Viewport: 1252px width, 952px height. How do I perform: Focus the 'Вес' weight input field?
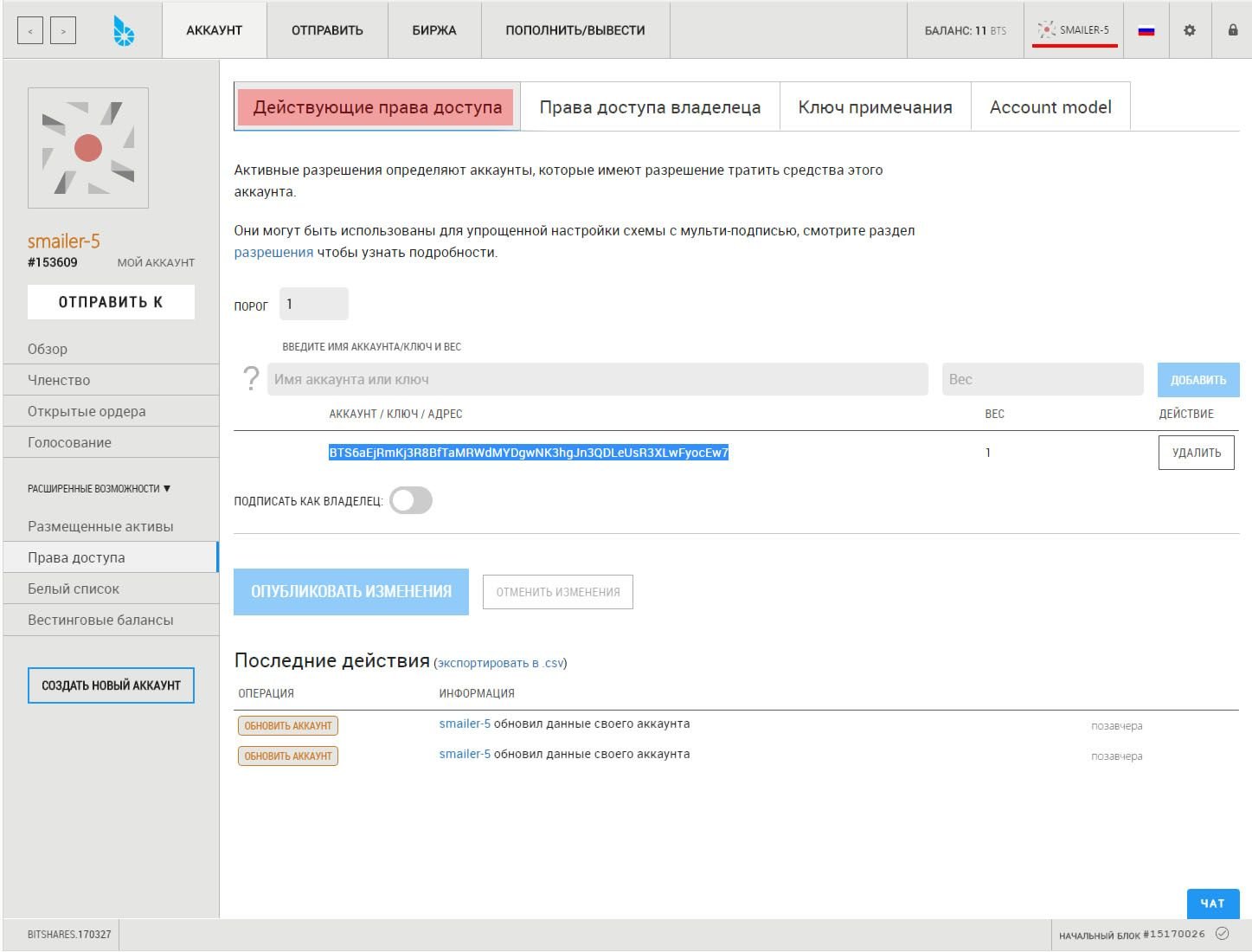1043,379
